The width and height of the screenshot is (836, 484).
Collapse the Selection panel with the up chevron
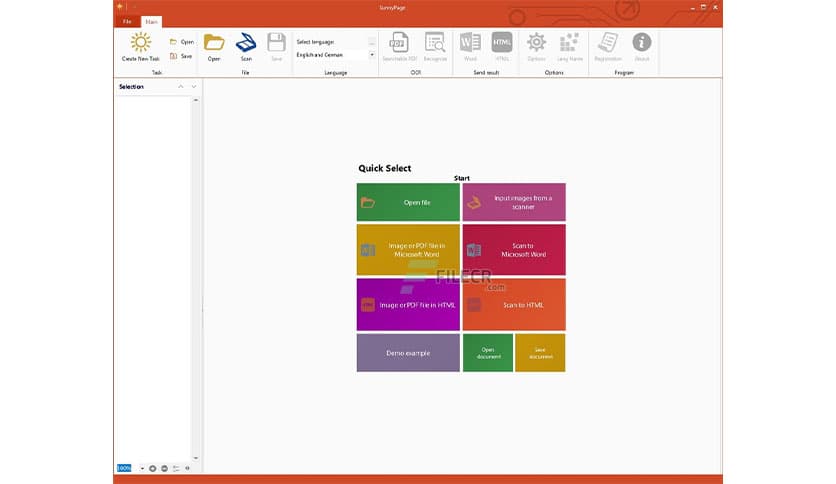click(x=181, y=87)
